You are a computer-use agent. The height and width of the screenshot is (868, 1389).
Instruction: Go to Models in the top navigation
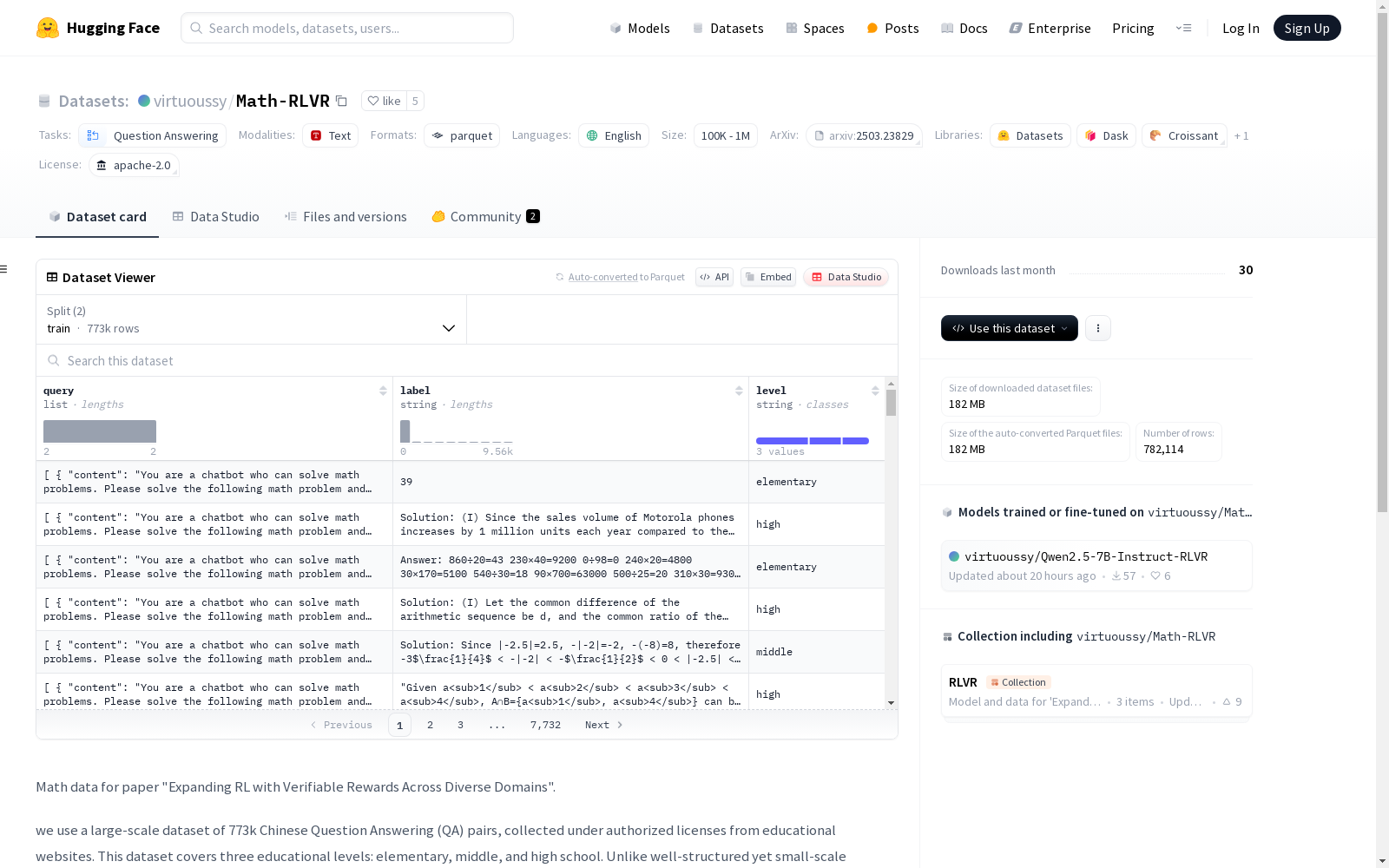(640, 28)
